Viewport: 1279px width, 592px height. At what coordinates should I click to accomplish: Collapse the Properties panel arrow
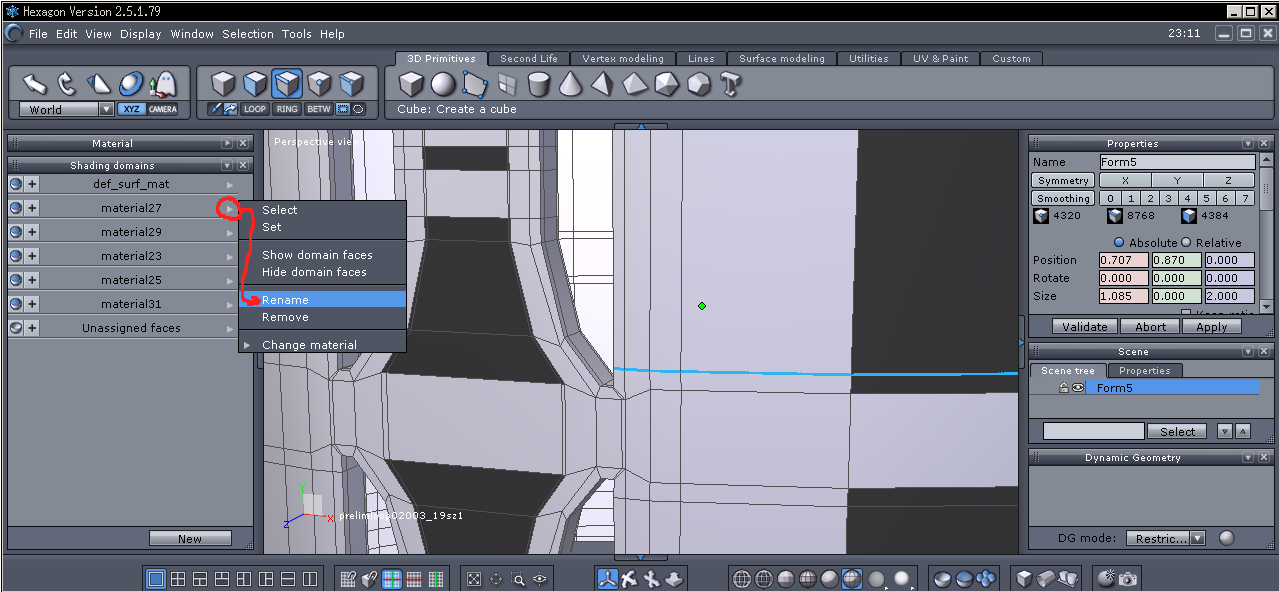[1247, 144]
